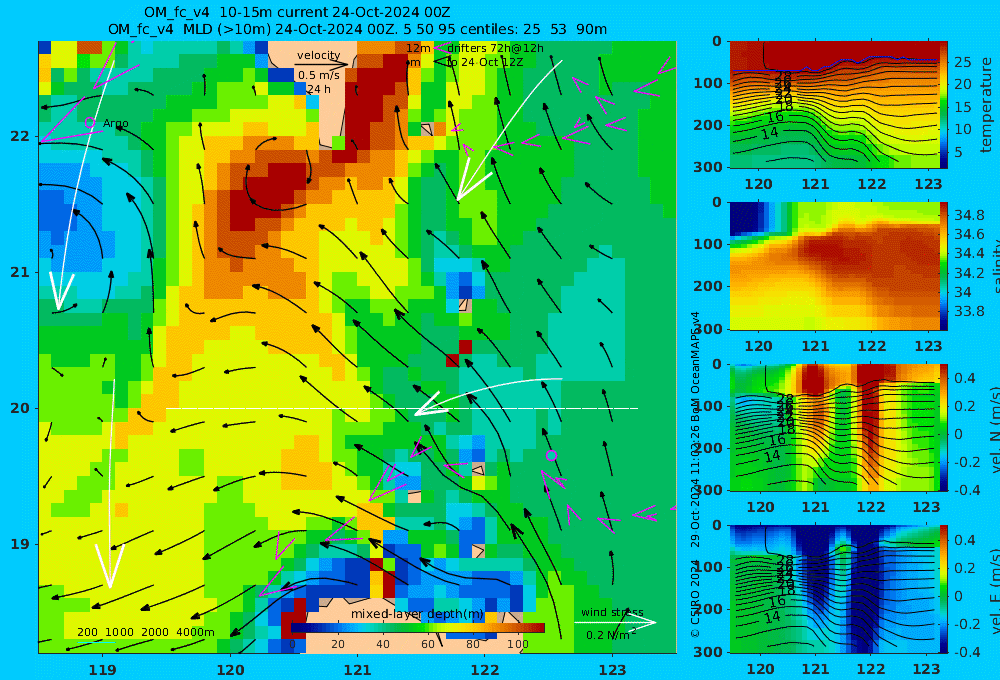
Task: Click the "34.8" tick on the salinity colorbar
Action: (969, 215)
